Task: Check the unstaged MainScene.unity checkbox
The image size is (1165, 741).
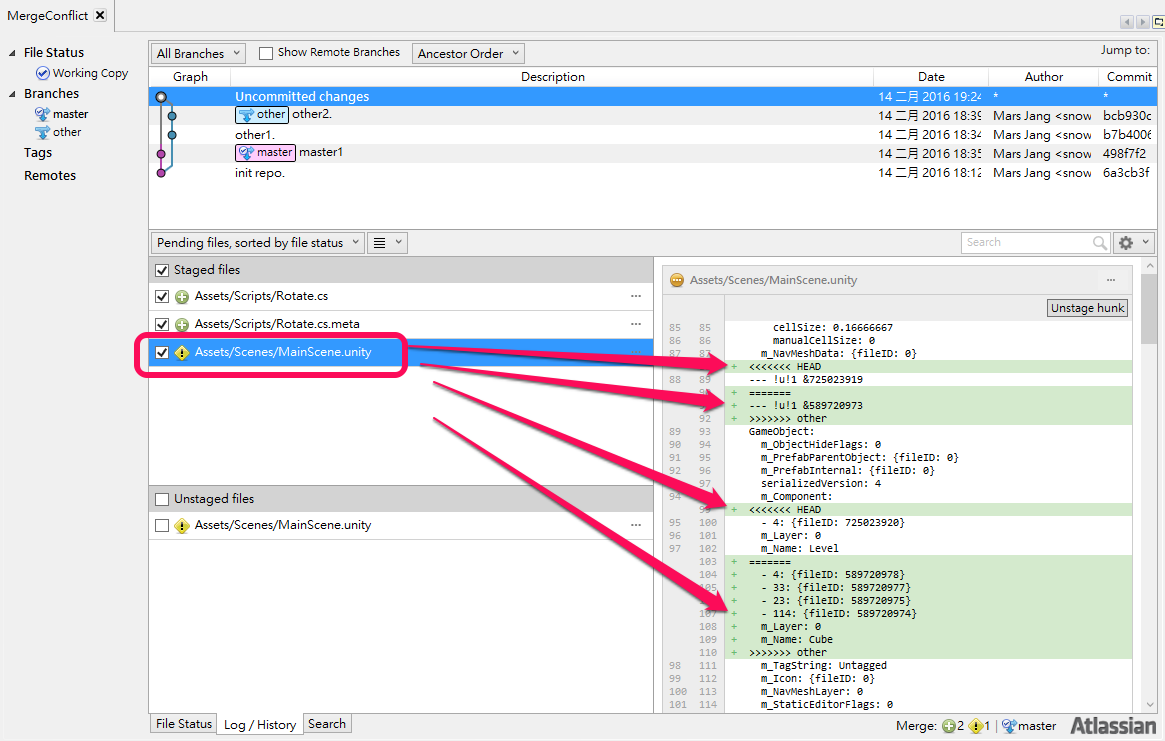Action: (x=162, y=524)
